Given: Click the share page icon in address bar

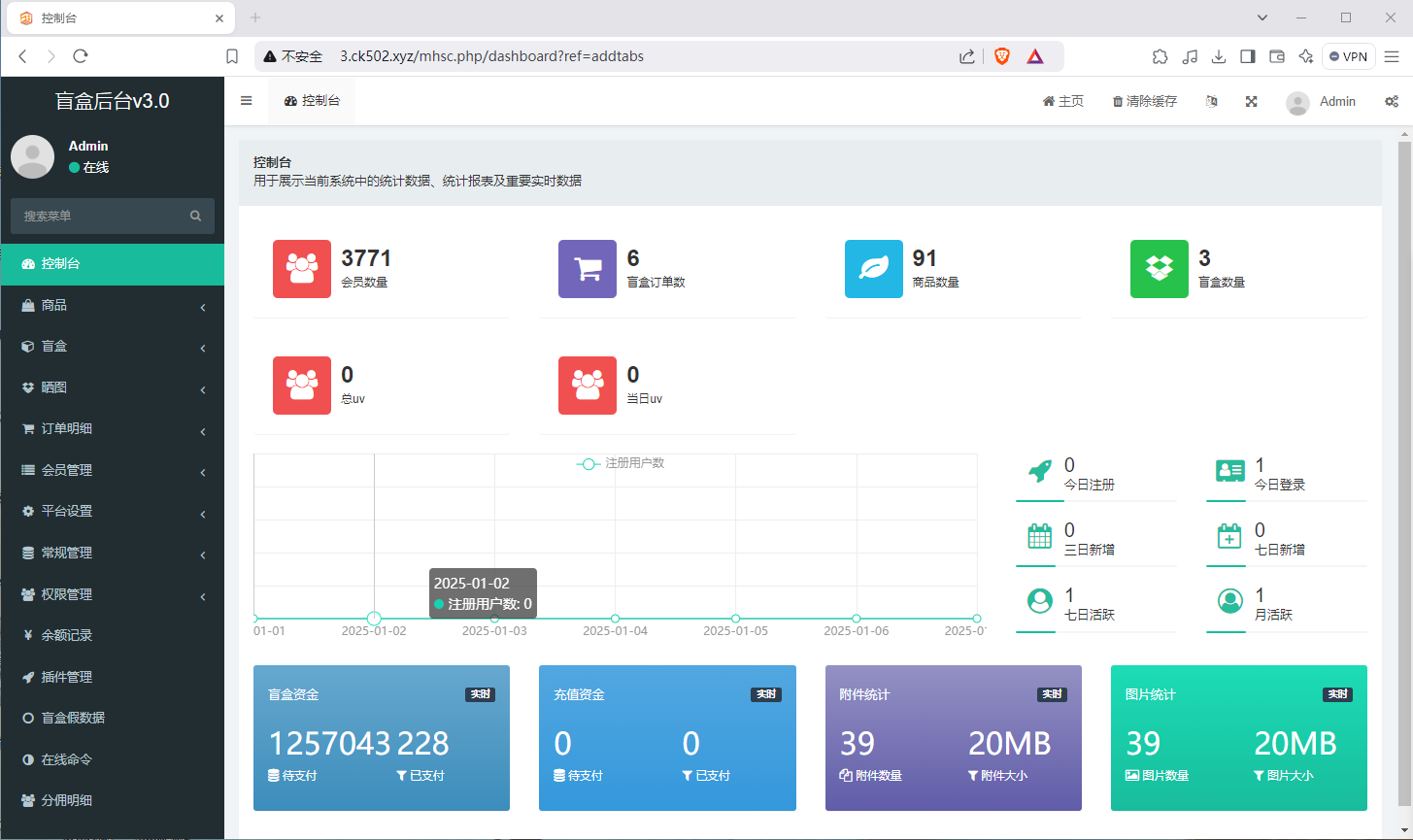Looking at the screenshot, I should coord(966,56).
